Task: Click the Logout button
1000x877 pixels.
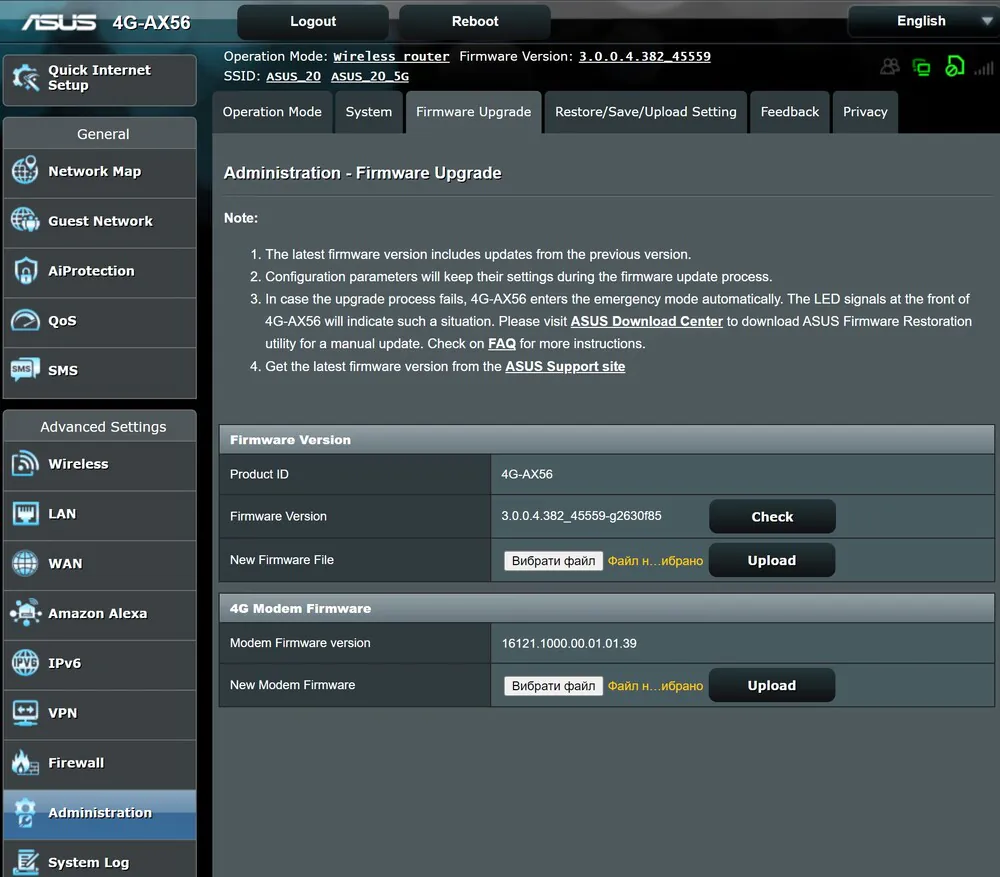Action: pyautogui.click(x=313, y=22)
